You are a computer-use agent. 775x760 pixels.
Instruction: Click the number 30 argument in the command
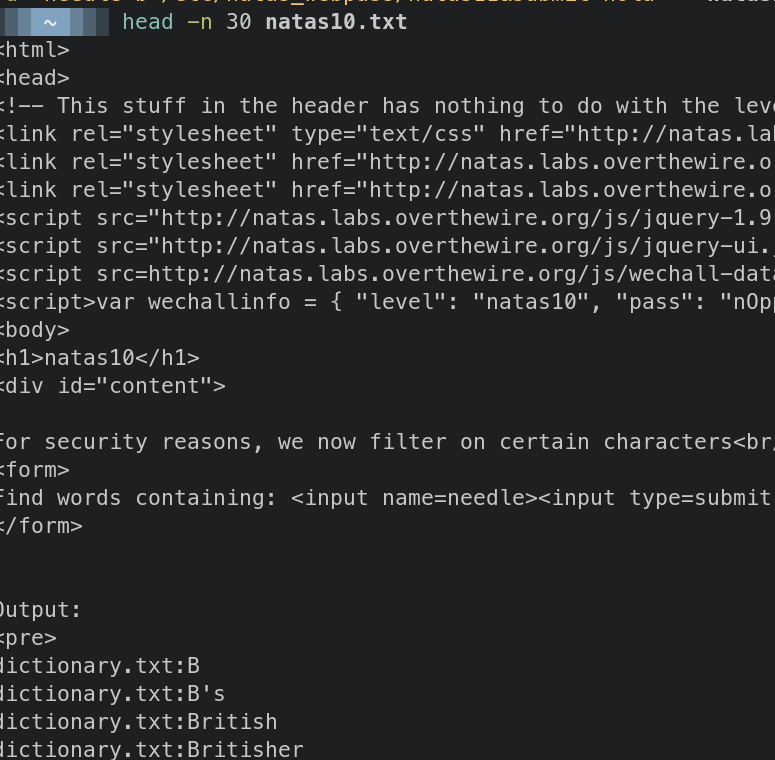point(239,21)
